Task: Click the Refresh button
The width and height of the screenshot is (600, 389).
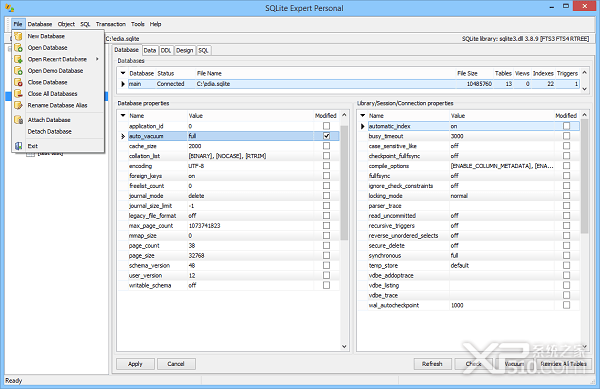Action: point(432,364)
